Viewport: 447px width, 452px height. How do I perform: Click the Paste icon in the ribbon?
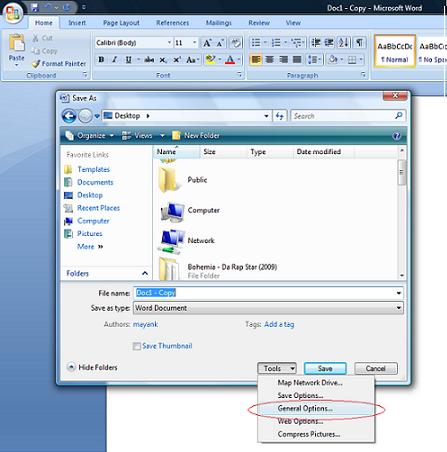pyautogui.click(x=16, y=44)
